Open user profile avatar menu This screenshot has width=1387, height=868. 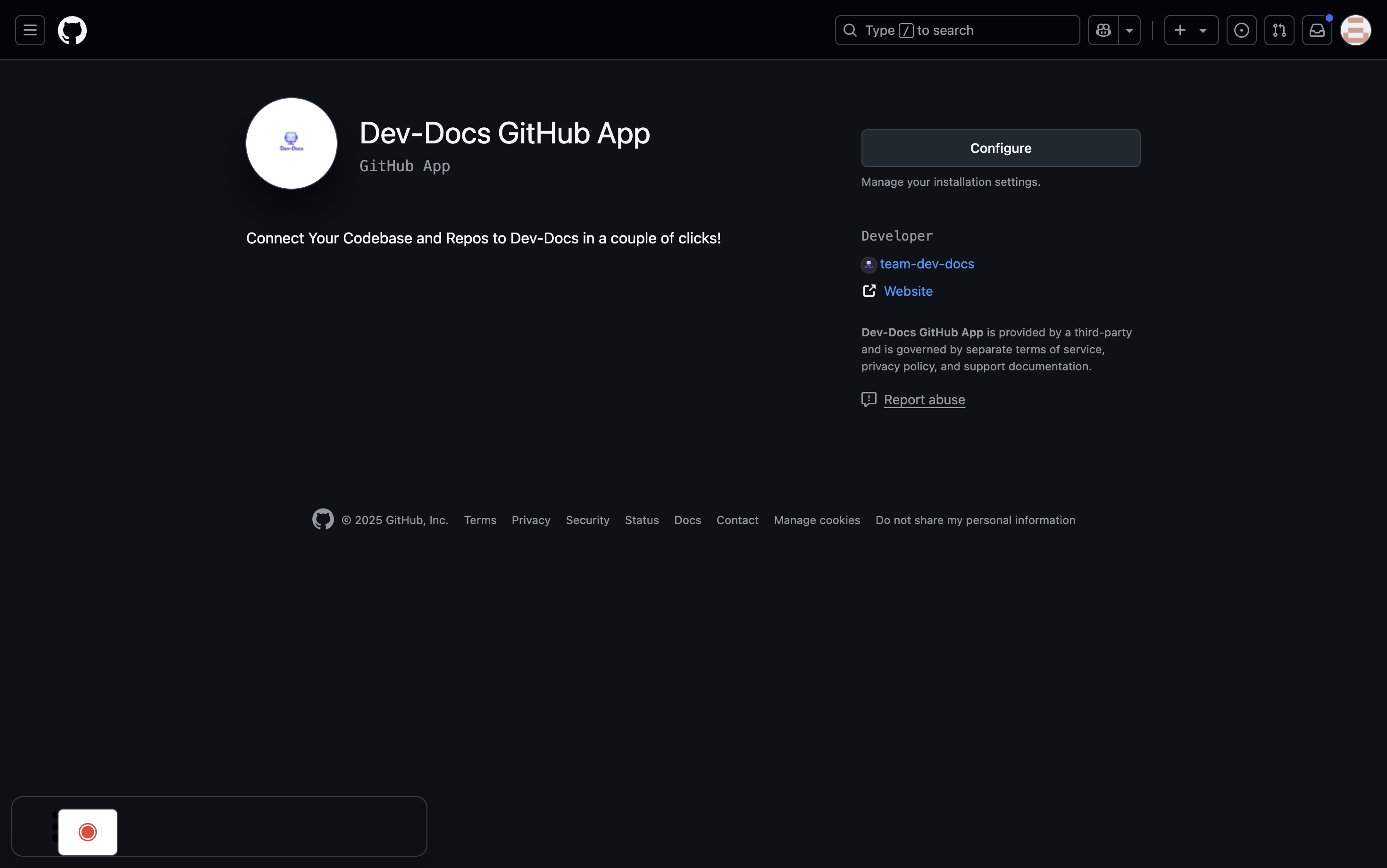[1355, 30]
